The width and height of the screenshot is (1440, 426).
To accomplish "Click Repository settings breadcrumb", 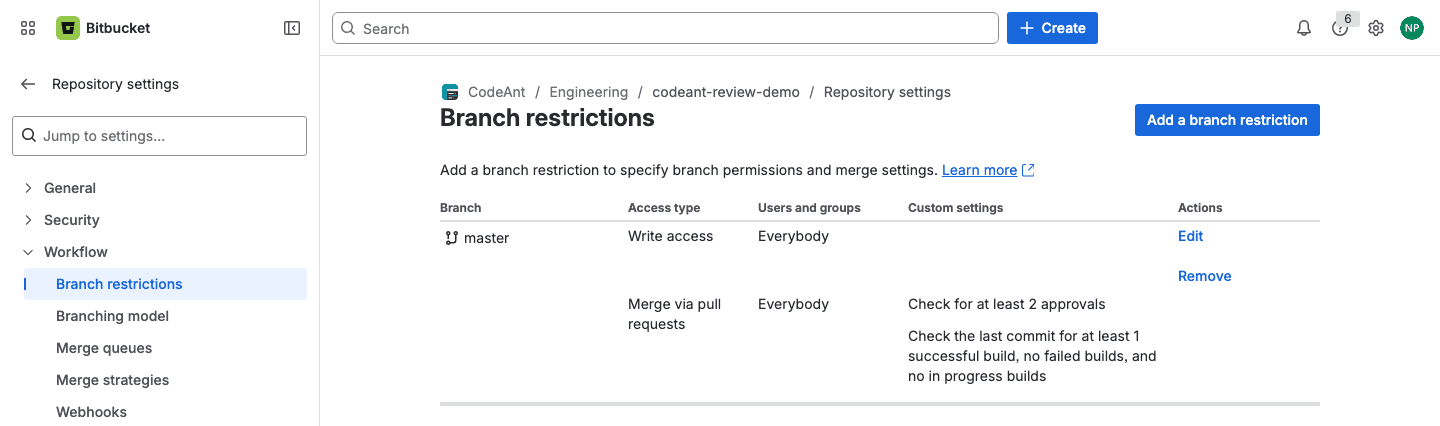I will [x=887, y=92].
